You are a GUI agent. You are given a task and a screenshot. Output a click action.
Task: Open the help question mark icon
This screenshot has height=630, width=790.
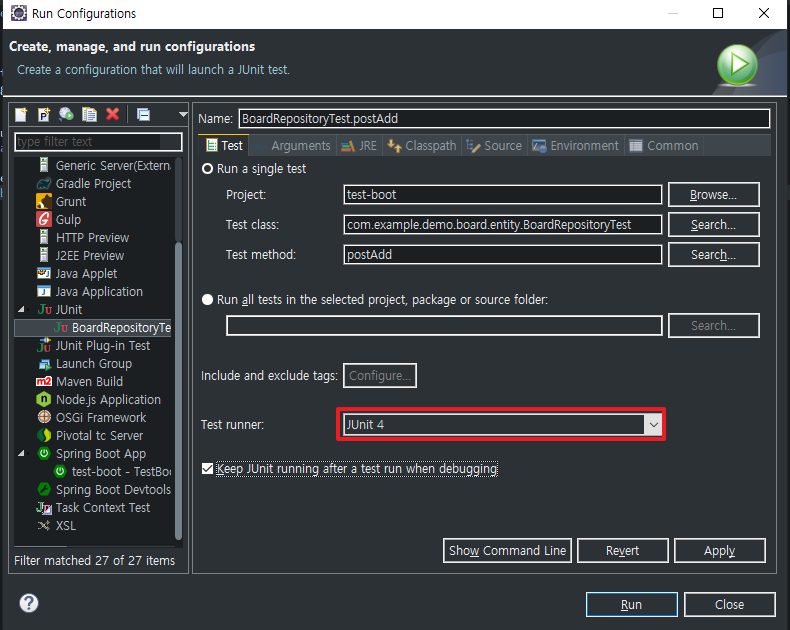29,603
